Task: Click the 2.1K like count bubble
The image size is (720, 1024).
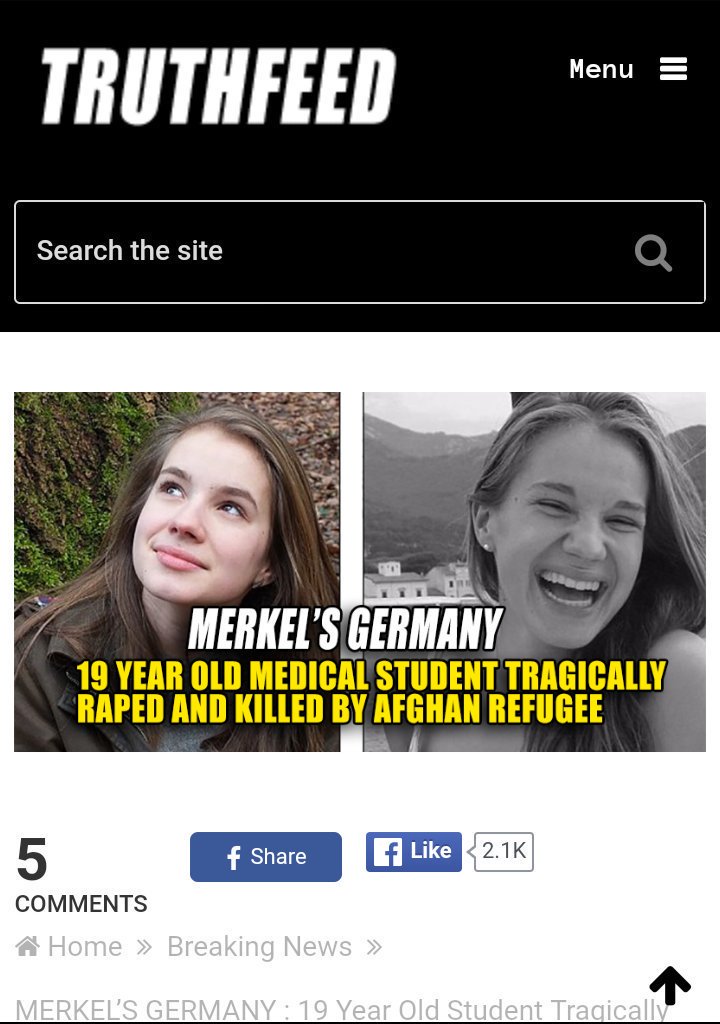Action: [504, 852]
